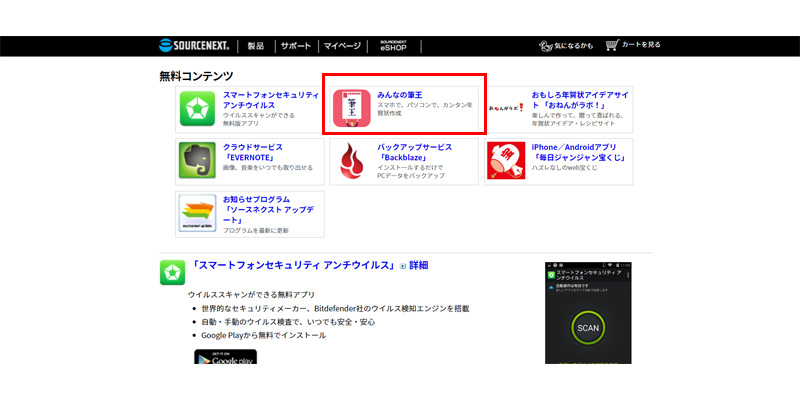Open バックアップサービス「Backblaze」 link

(414, 152)
